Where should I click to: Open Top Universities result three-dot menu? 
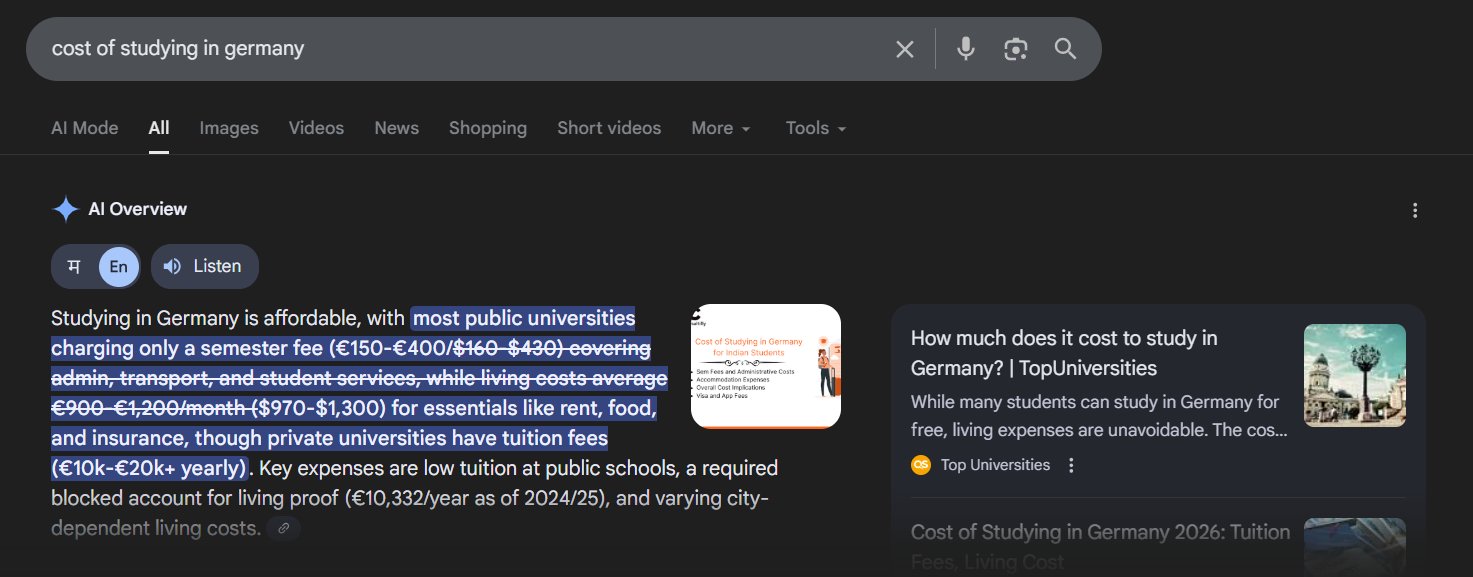coord(1071,465)
